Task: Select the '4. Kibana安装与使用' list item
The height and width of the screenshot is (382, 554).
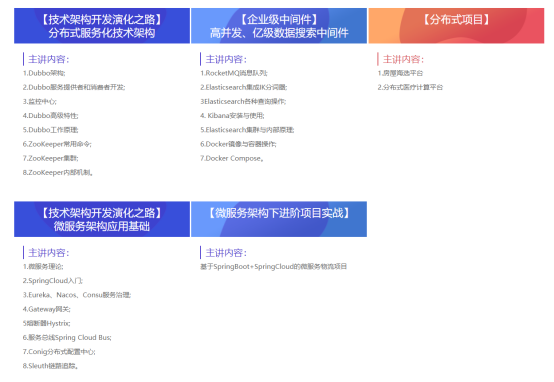Action: click(x=232, y=116)
